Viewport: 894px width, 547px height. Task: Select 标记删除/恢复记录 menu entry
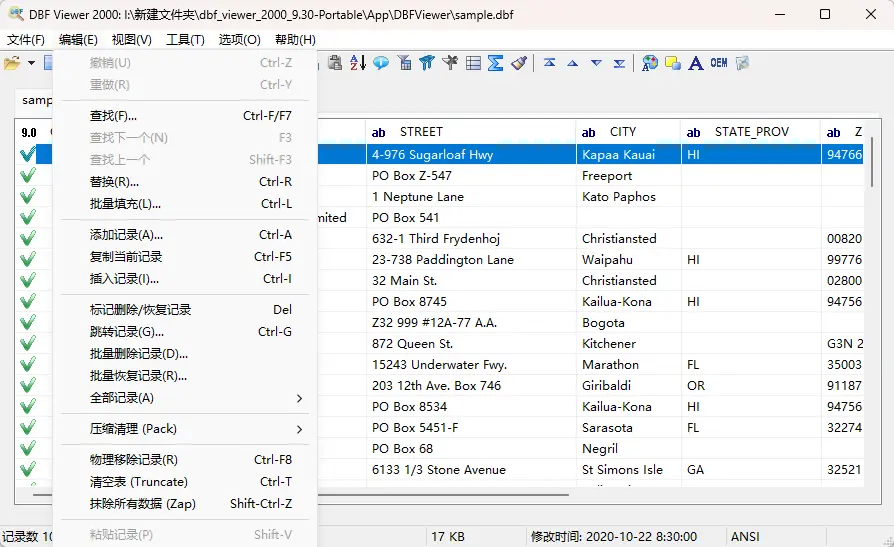pyautogui.click(x=185, y=310)
